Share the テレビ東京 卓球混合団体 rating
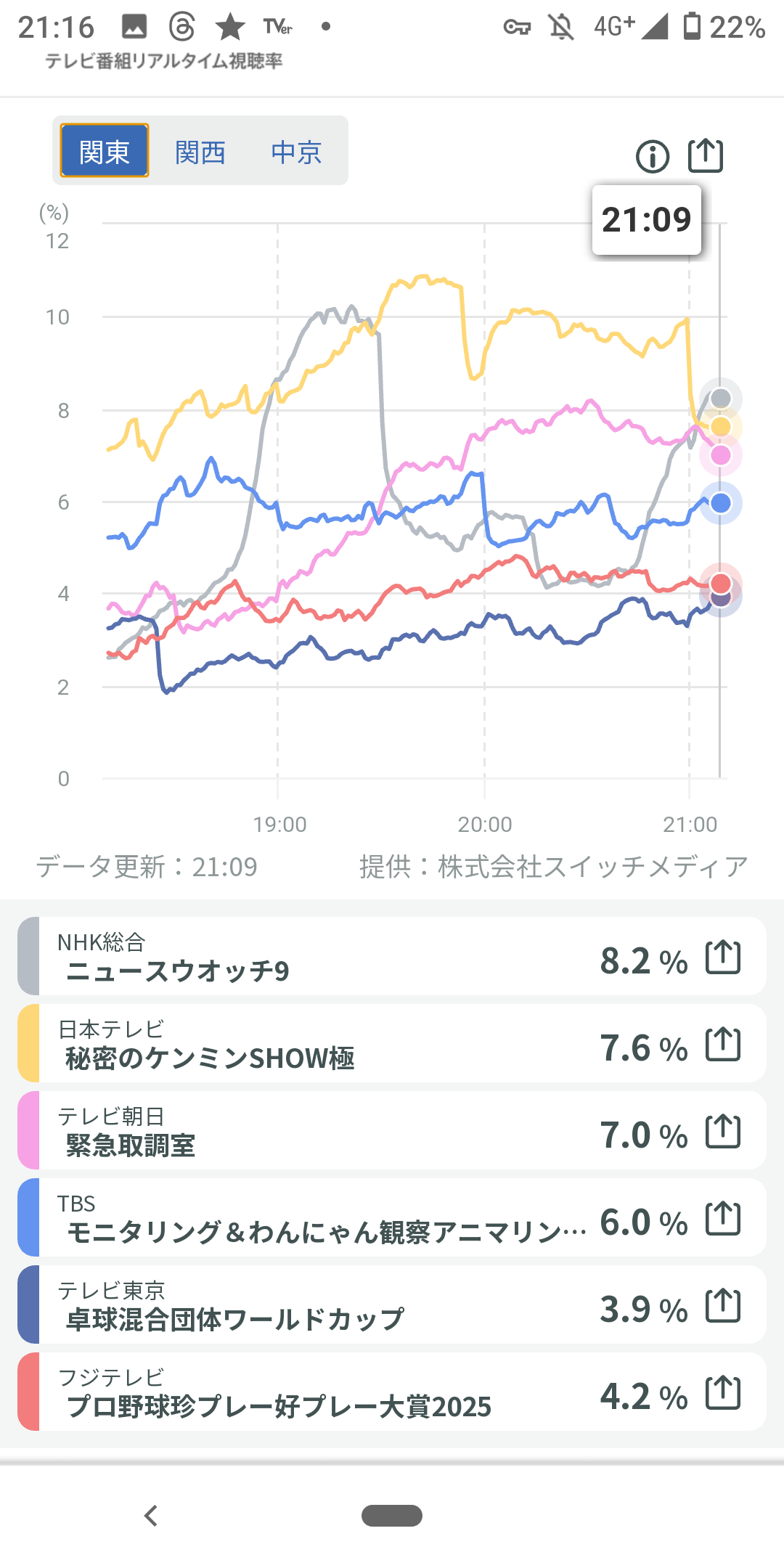 (x=723, y=1305)
